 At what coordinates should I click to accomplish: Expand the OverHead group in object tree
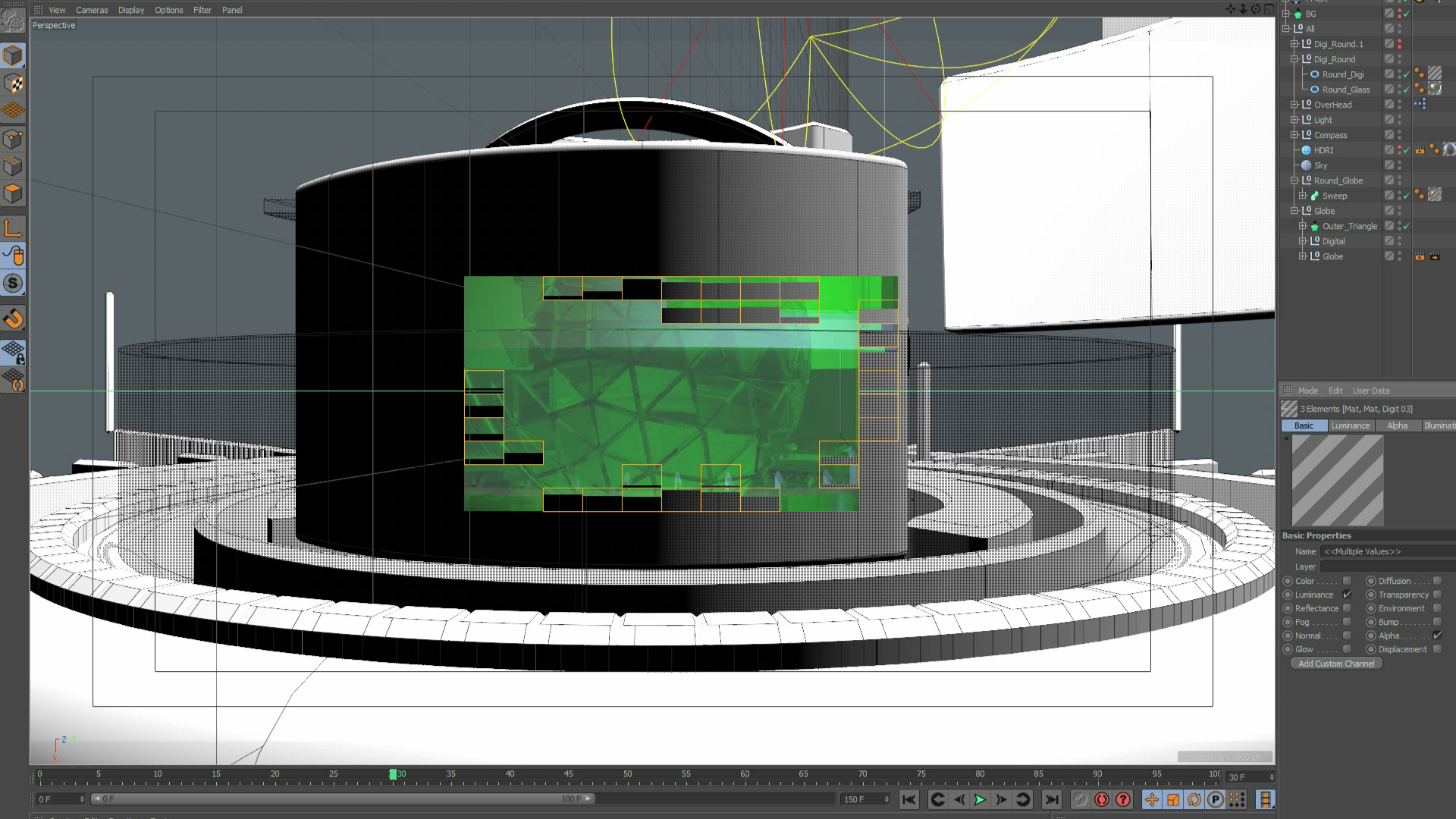1294,105
